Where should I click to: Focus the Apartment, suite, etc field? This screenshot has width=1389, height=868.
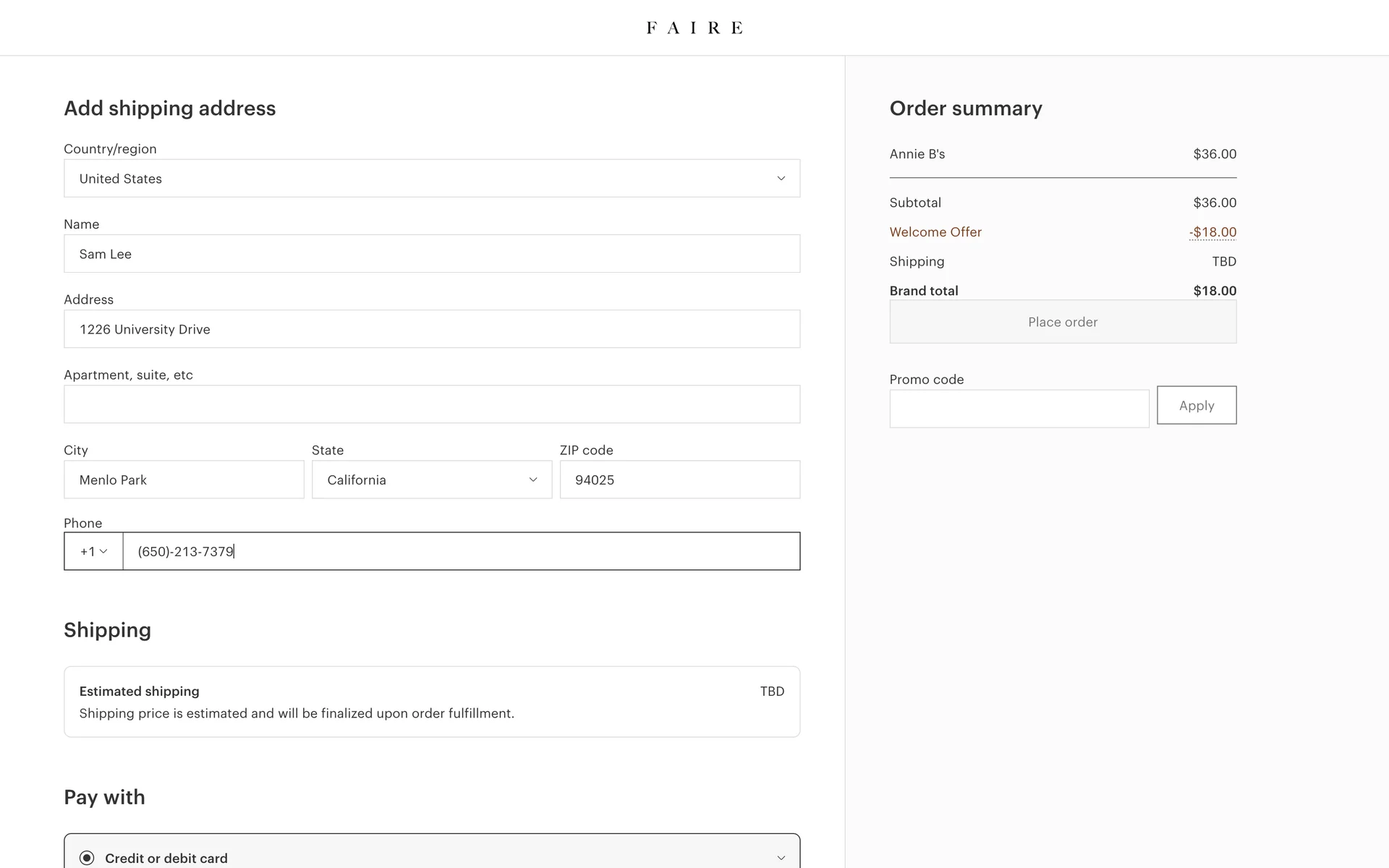(x=431, y=404)
